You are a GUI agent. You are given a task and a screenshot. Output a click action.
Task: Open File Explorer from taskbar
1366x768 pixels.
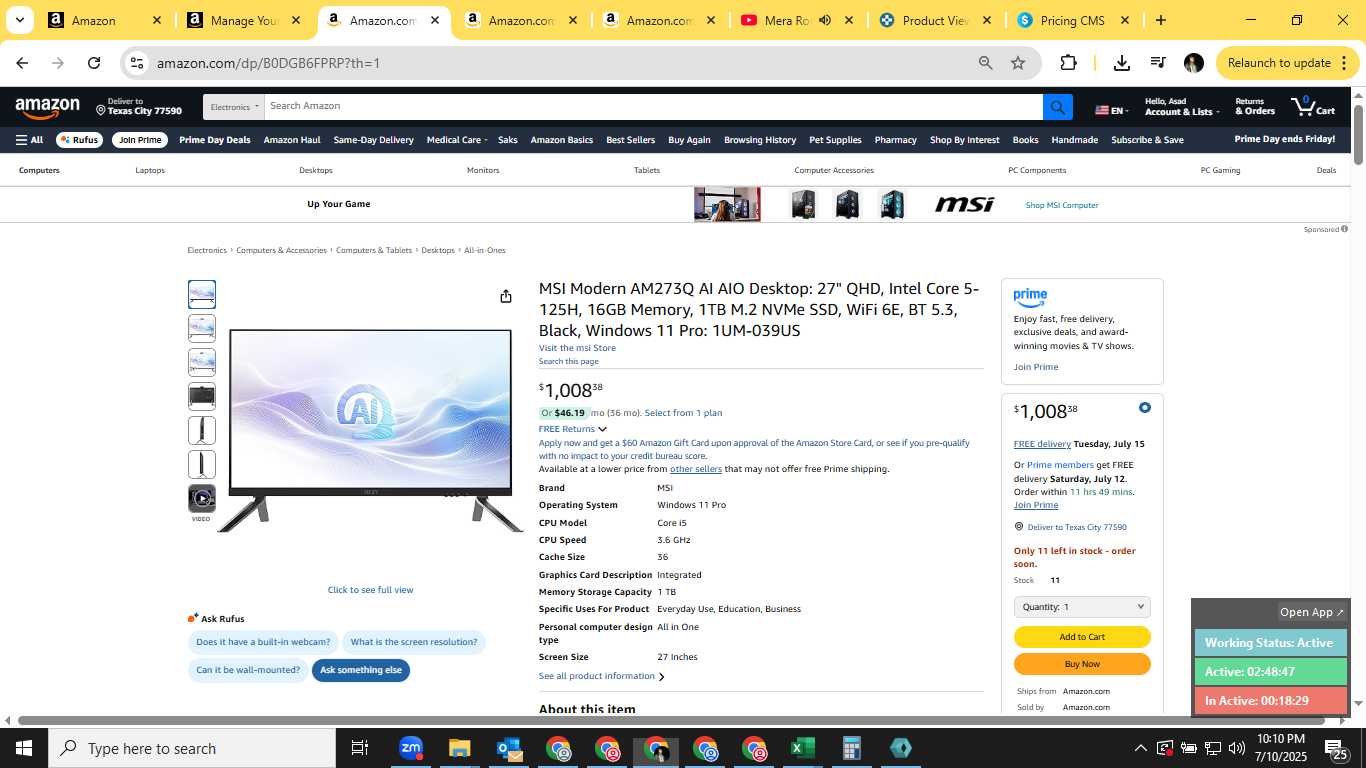(459, 748)
